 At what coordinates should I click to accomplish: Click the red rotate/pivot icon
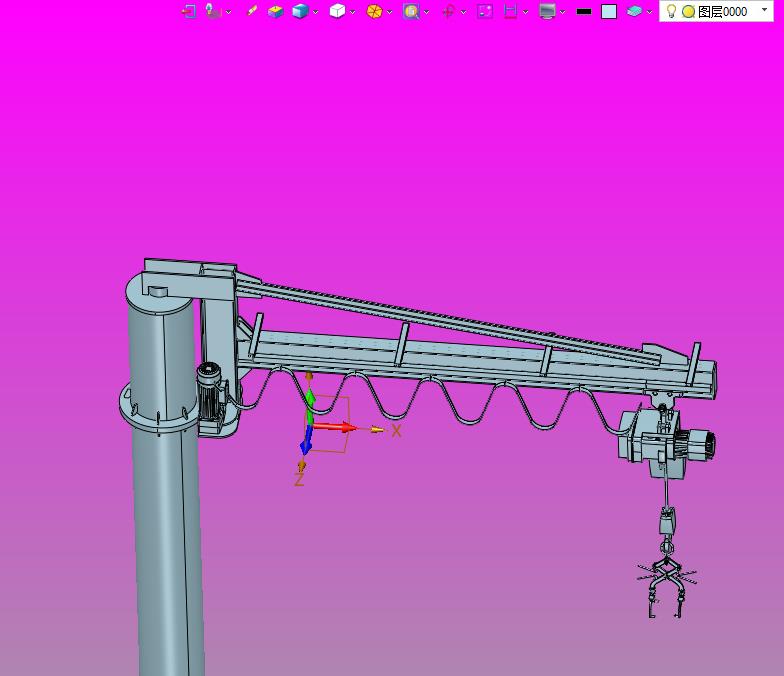pos(448,11)
